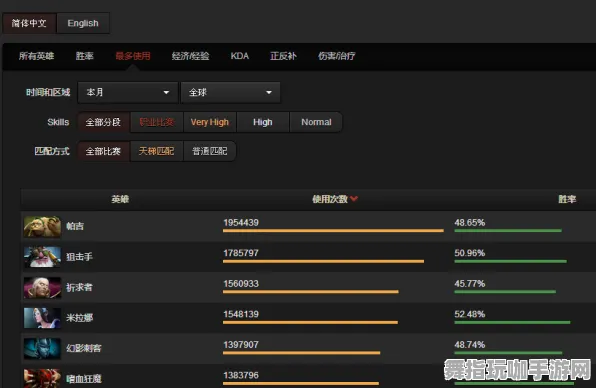Screen dimensions: 596x388
Task: Click the 米拉娜 hero portrait
Action: coord(42,318)
